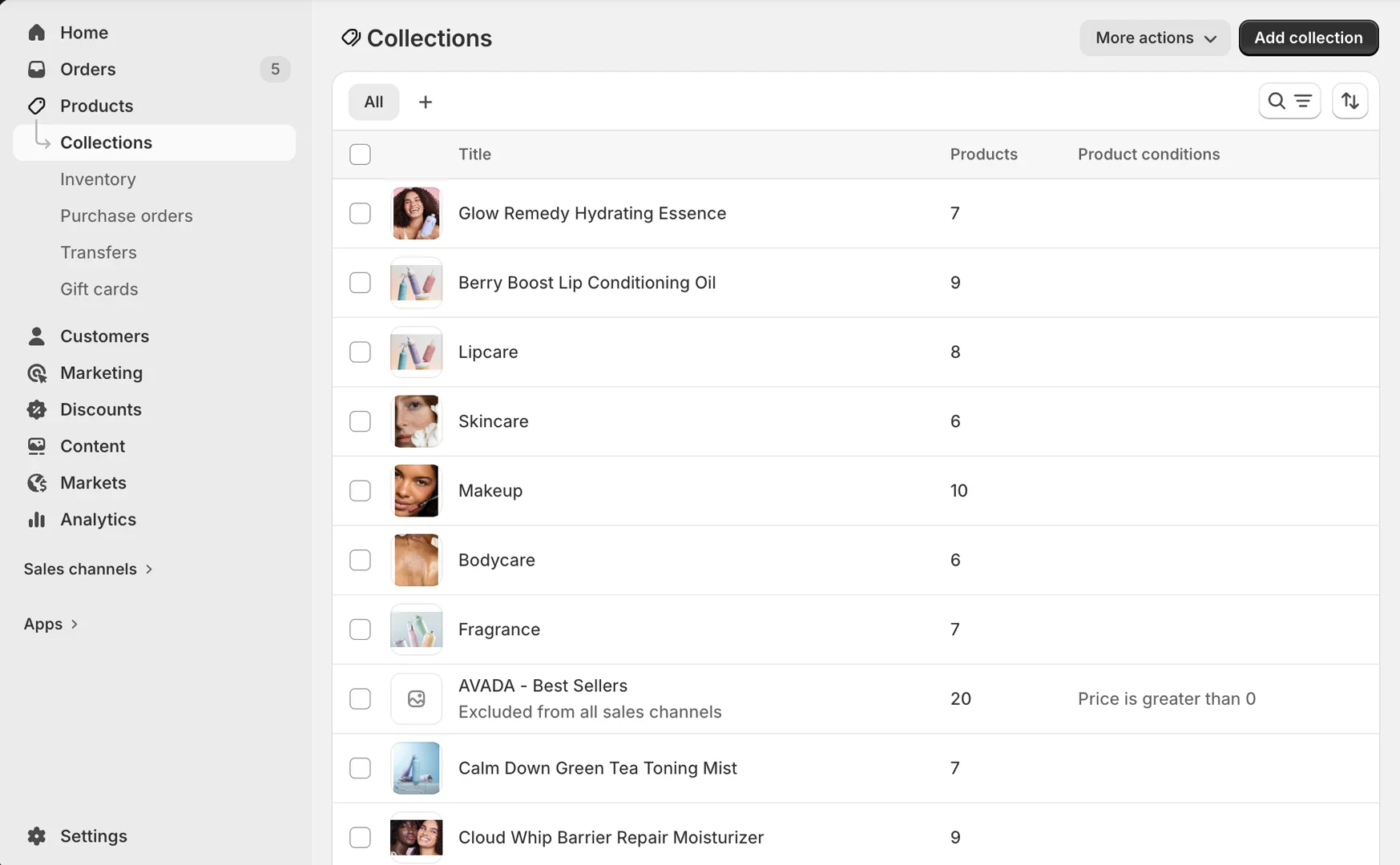The image size is (1400, 865).
Task: Select the Makeup collection checkbox
Action: pos(360,491)
